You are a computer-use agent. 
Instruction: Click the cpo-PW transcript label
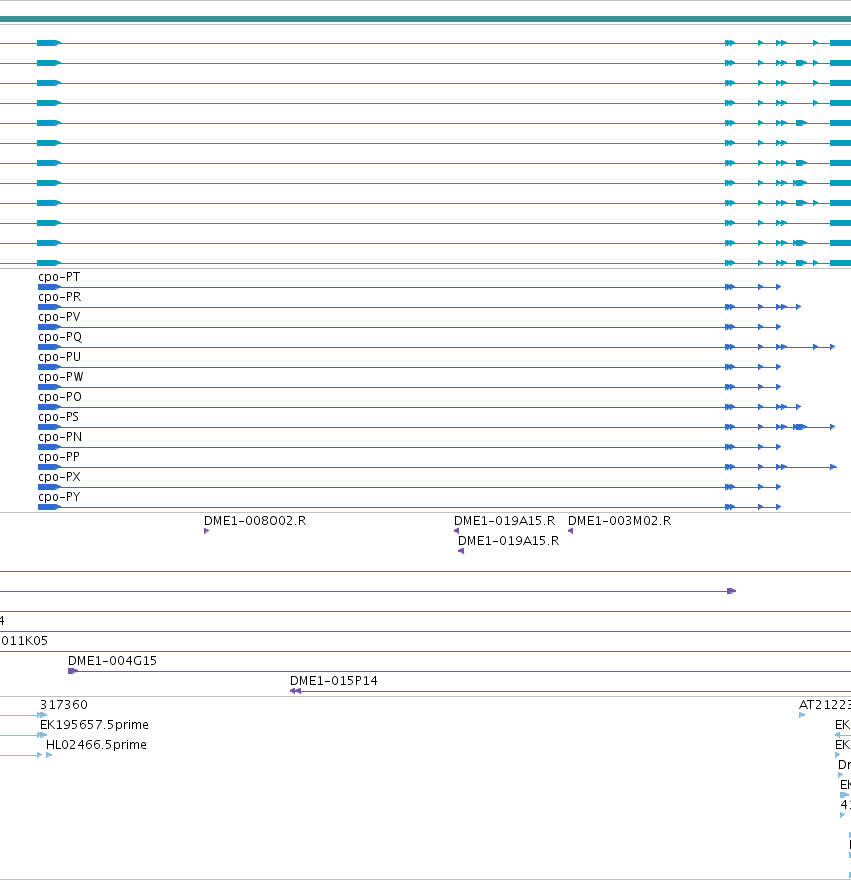[61, 377]
